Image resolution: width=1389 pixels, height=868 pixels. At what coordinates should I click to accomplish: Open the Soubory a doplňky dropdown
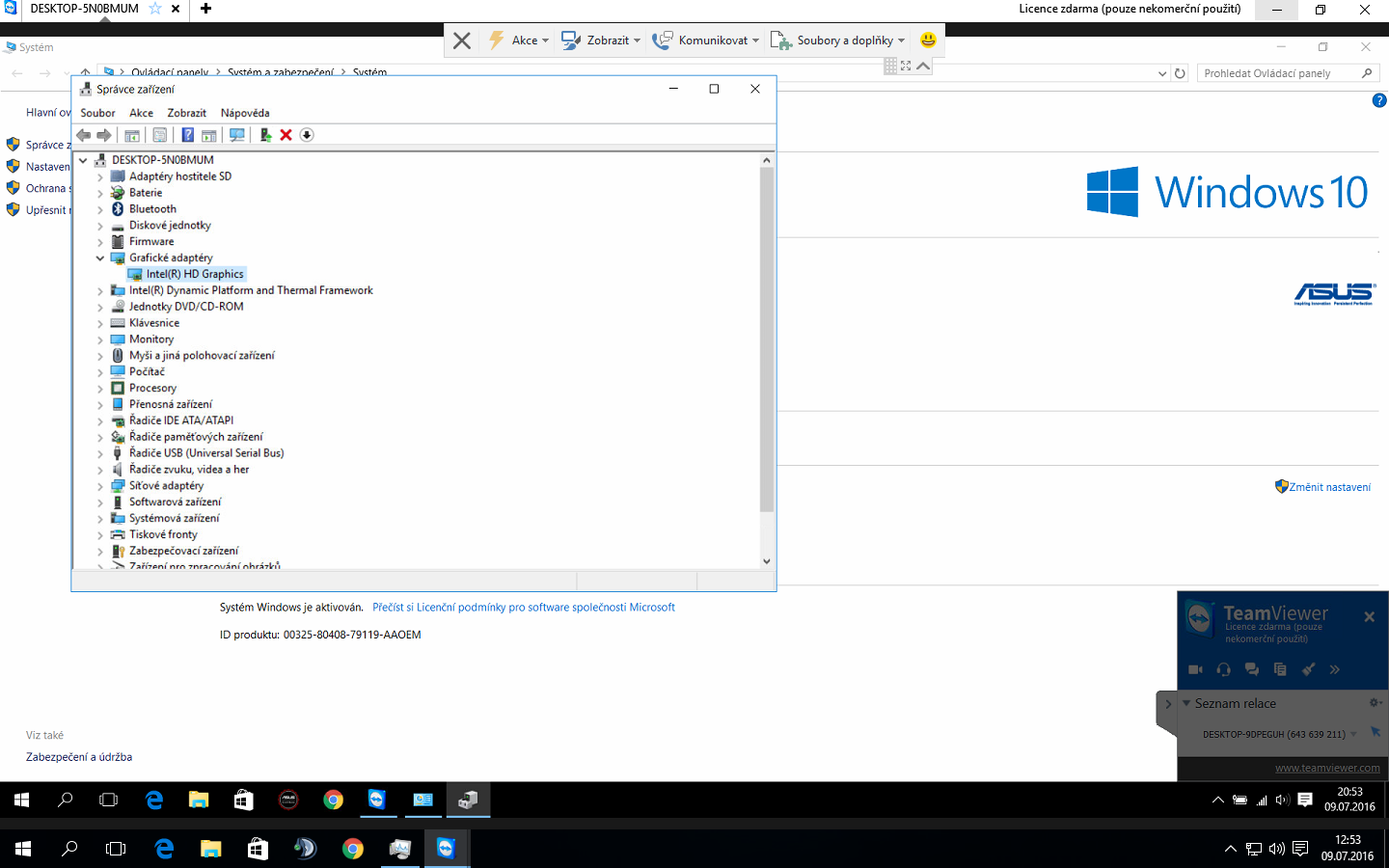click(x=838, y=41)
